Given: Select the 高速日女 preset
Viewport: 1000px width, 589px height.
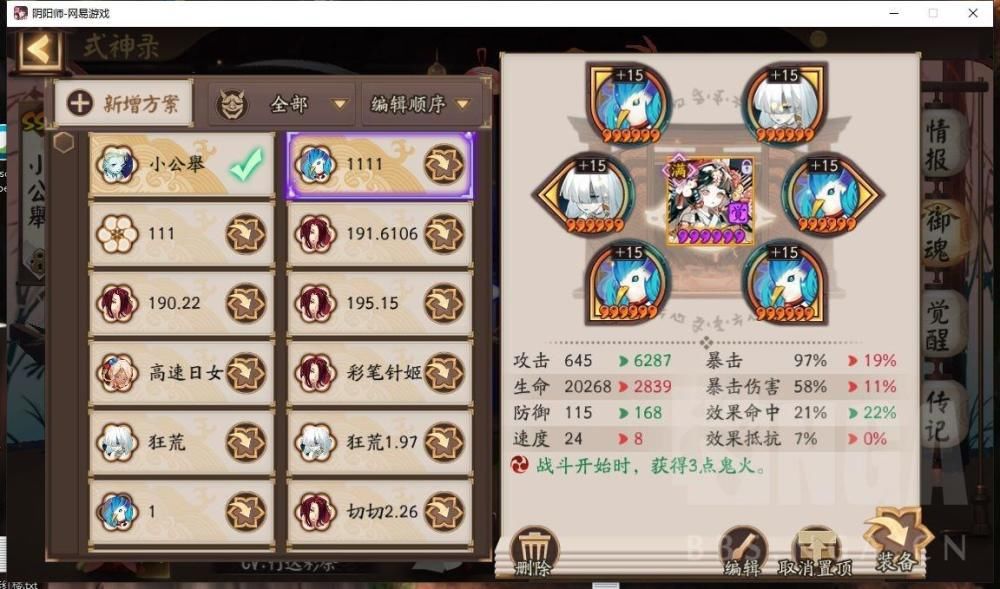Looking at the screenshot, I should click(x=182, y=373).
